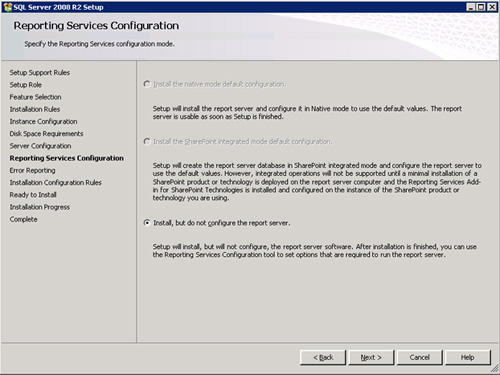Select native mode default configuration radio button

point(147,84)
